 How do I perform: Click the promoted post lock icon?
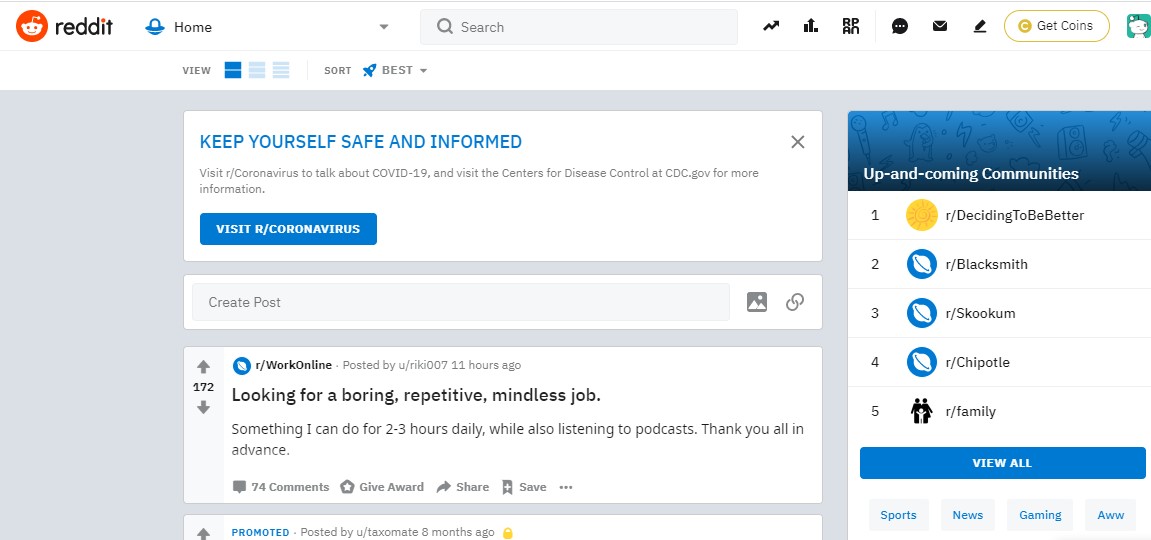(507, 533)
